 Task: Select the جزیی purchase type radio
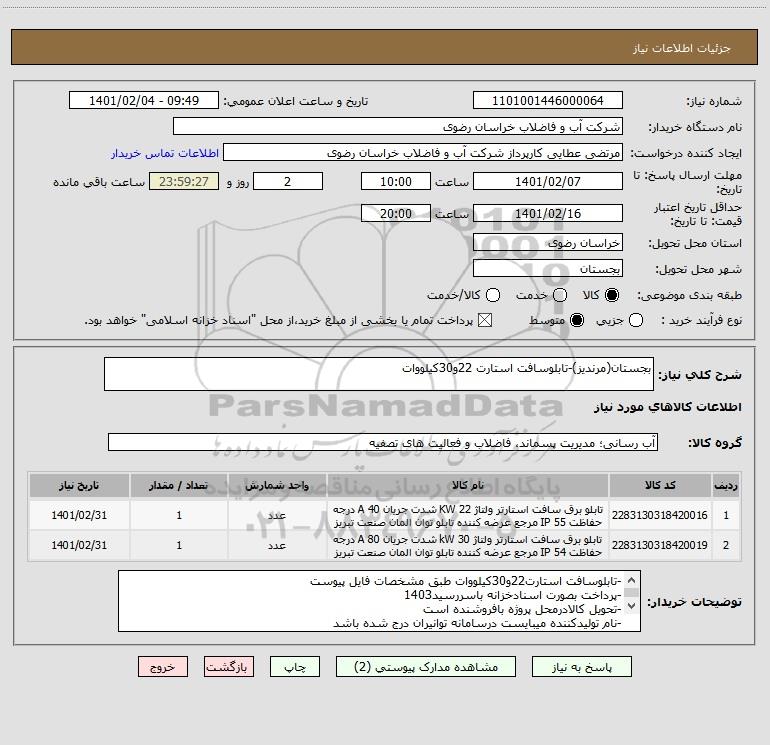tap(635, 320)
